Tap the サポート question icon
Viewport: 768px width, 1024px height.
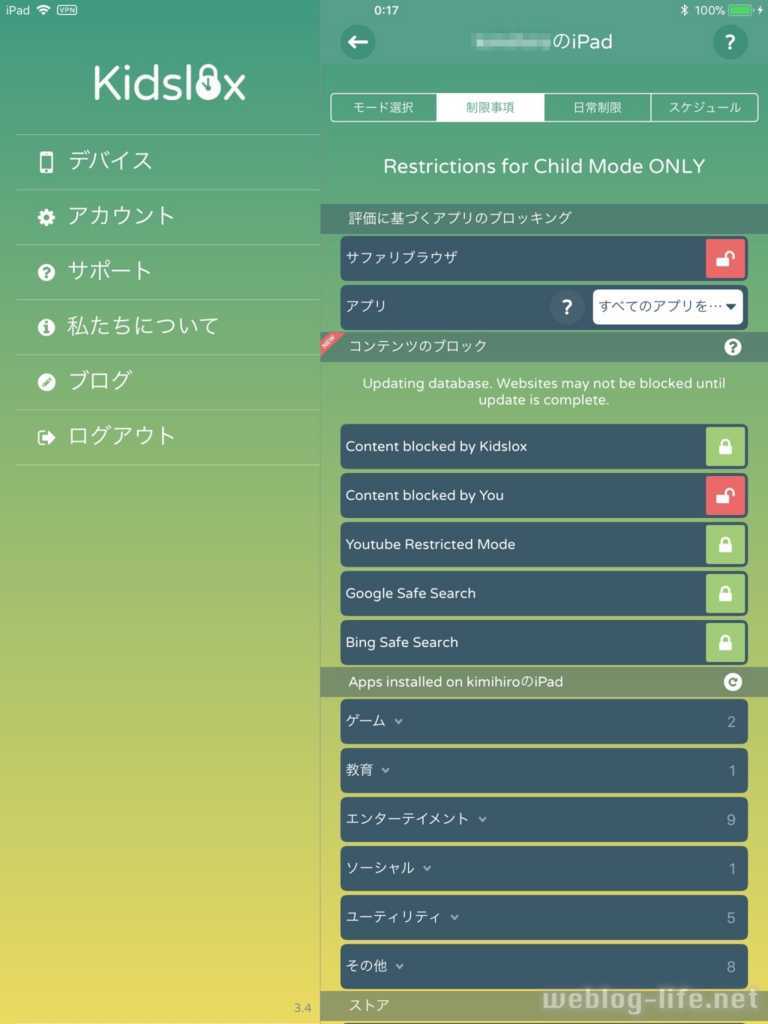click(46, 272)
